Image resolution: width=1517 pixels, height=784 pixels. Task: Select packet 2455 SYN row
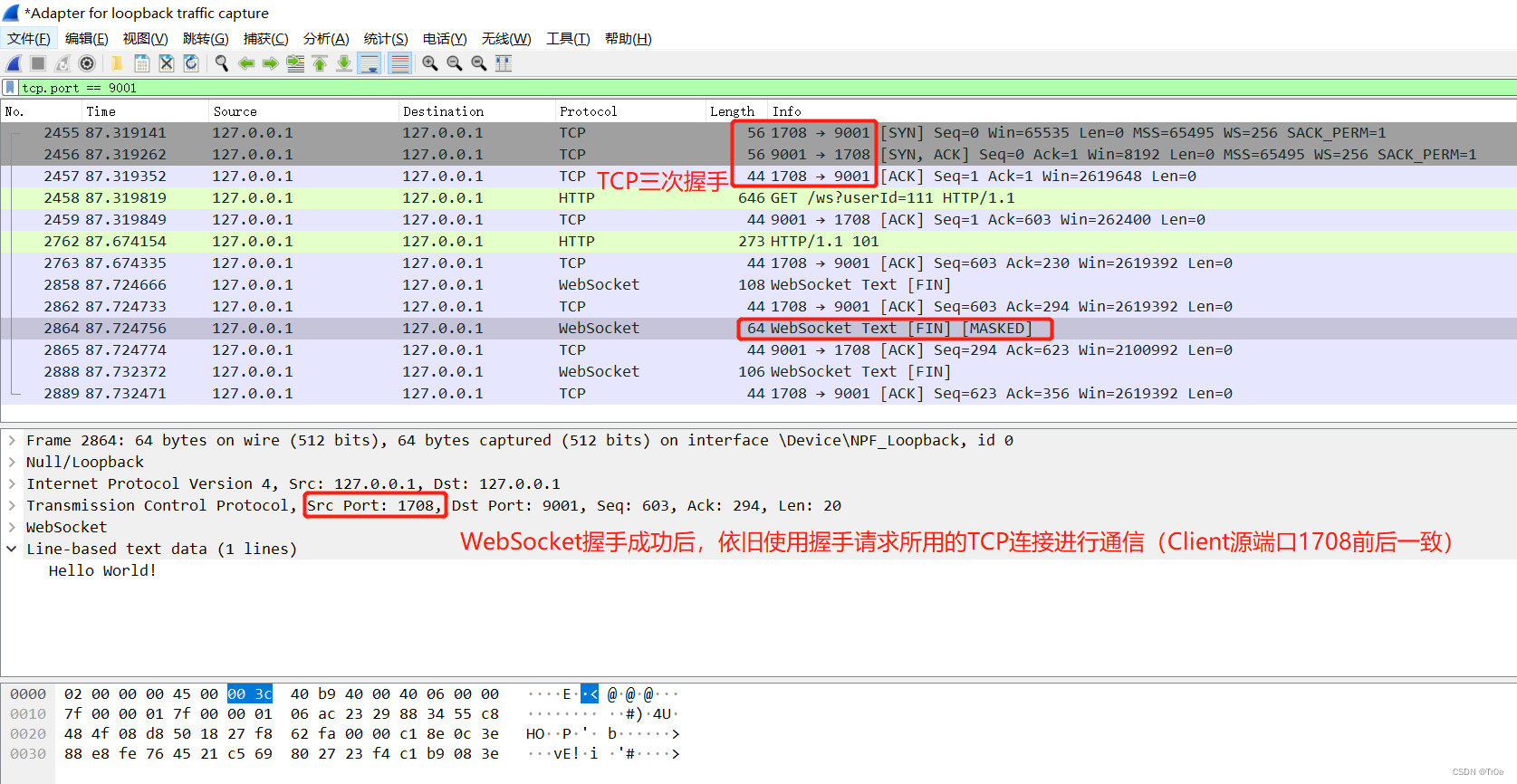pos(758,132)
